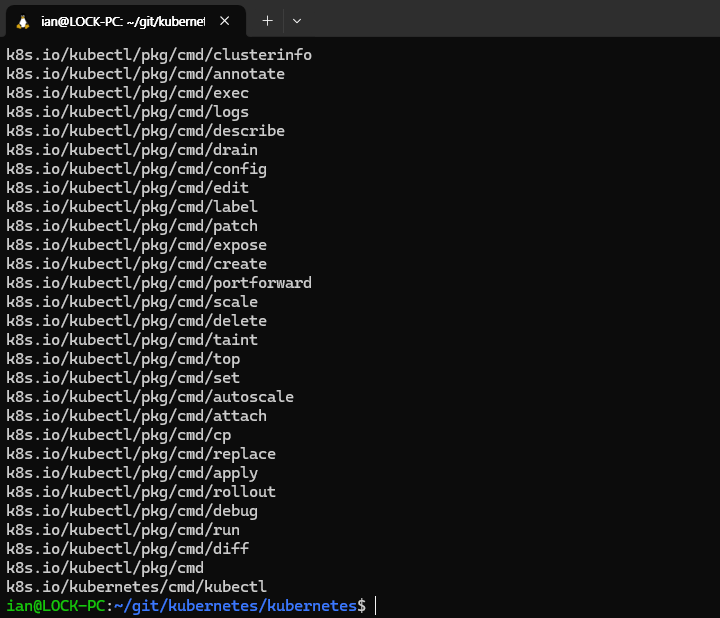The height and width of the screenshot is (618, 720).
Task: Click the line ending in cmd/taint
Action: pos(132,340)
